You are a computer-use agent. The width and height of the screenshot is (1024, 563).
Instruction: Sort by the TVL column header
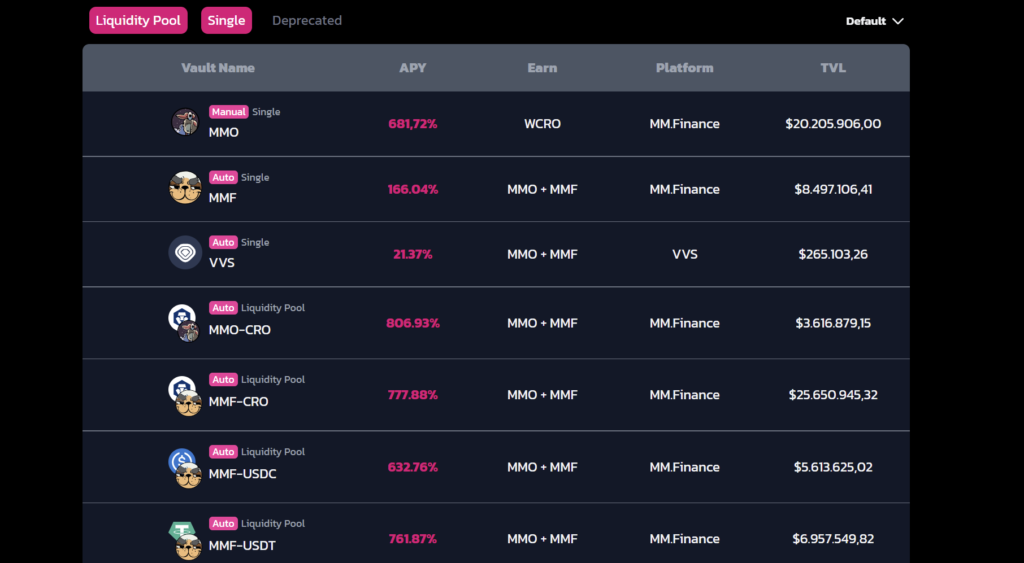(x=832, y=68)
